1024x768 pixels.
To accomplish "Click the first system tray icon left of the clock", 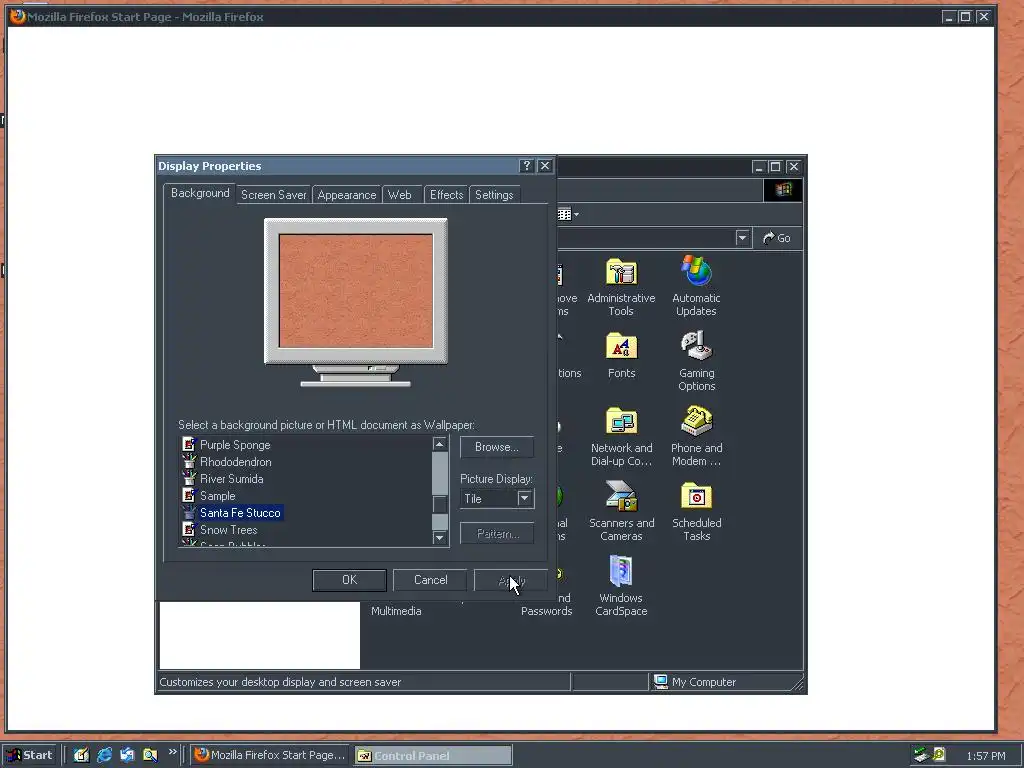I will 921,755.
